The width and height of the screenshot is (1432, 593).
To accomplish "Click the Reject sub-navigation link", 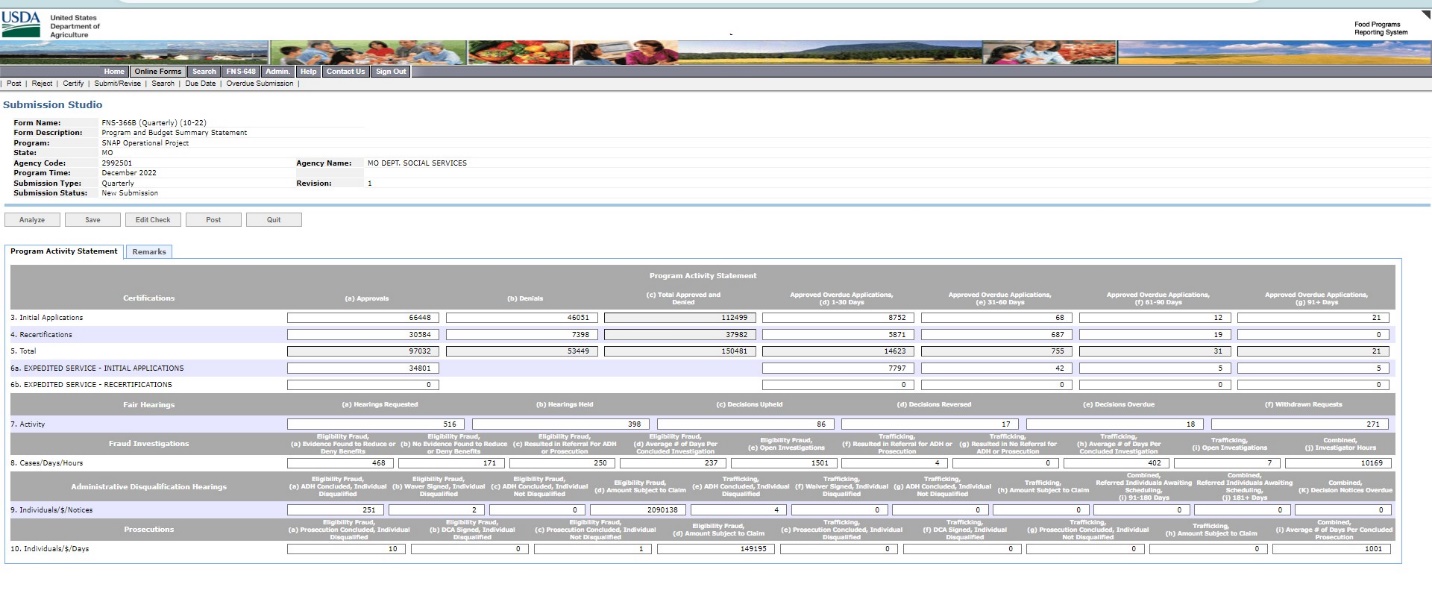I will tap(43, 83).
